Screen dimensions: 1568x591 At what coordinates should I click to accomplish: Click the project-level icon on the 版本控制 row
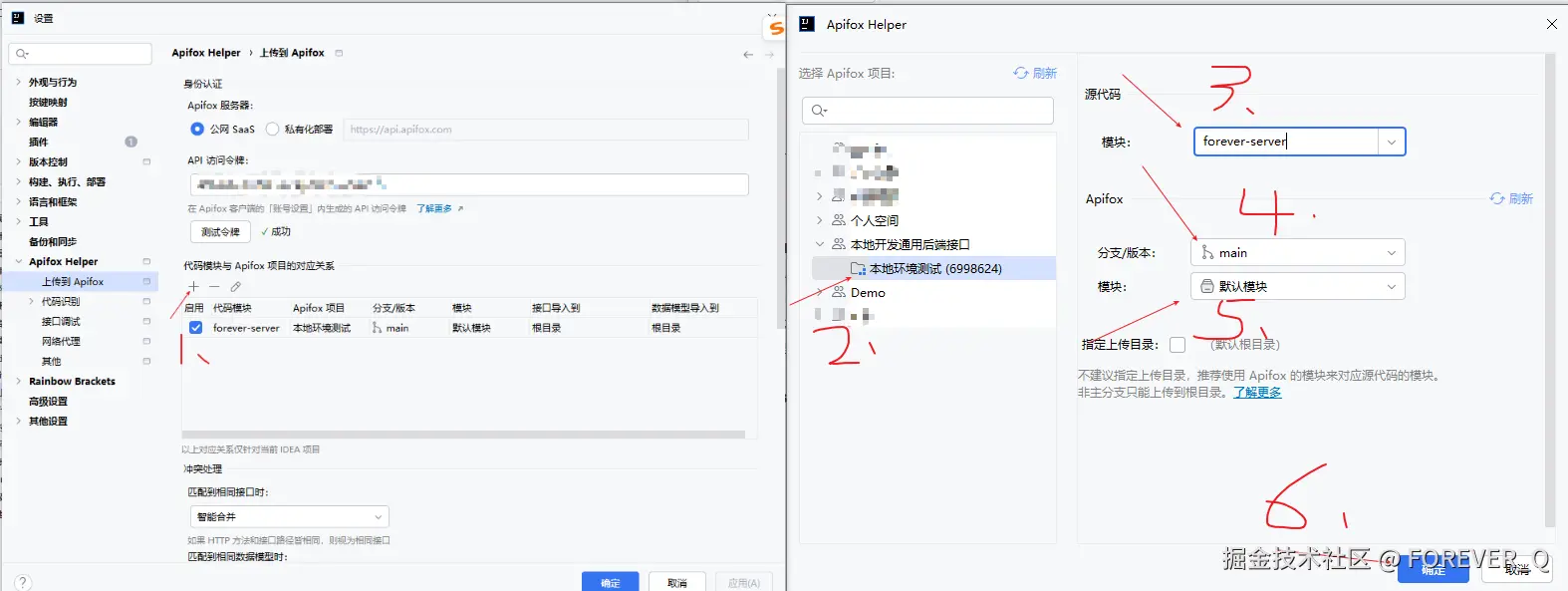point(146,161)
